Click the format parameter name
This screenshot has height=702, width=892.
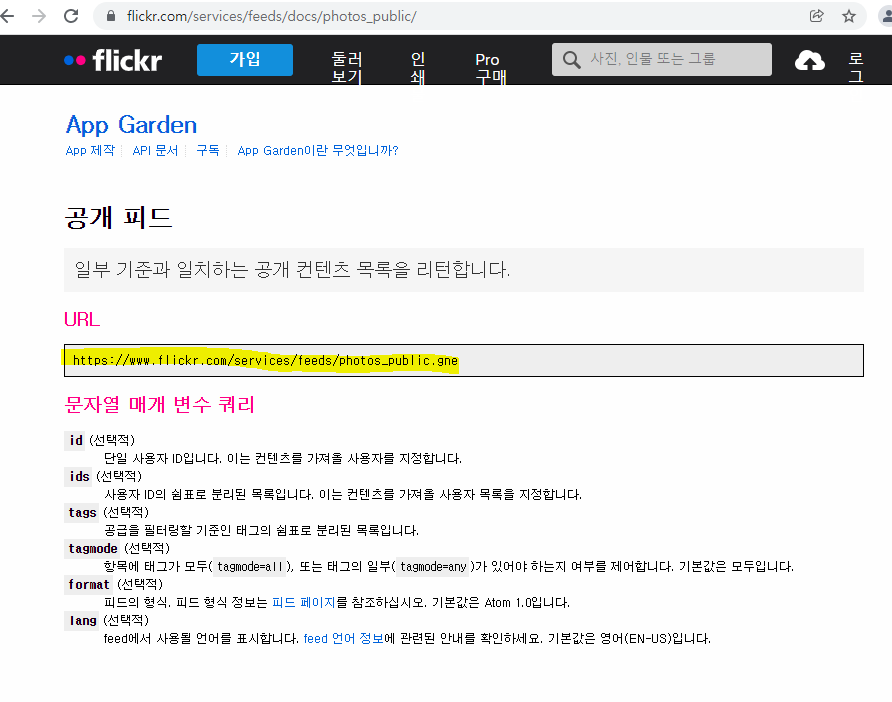pyautogui.click(x=89, y=584)
